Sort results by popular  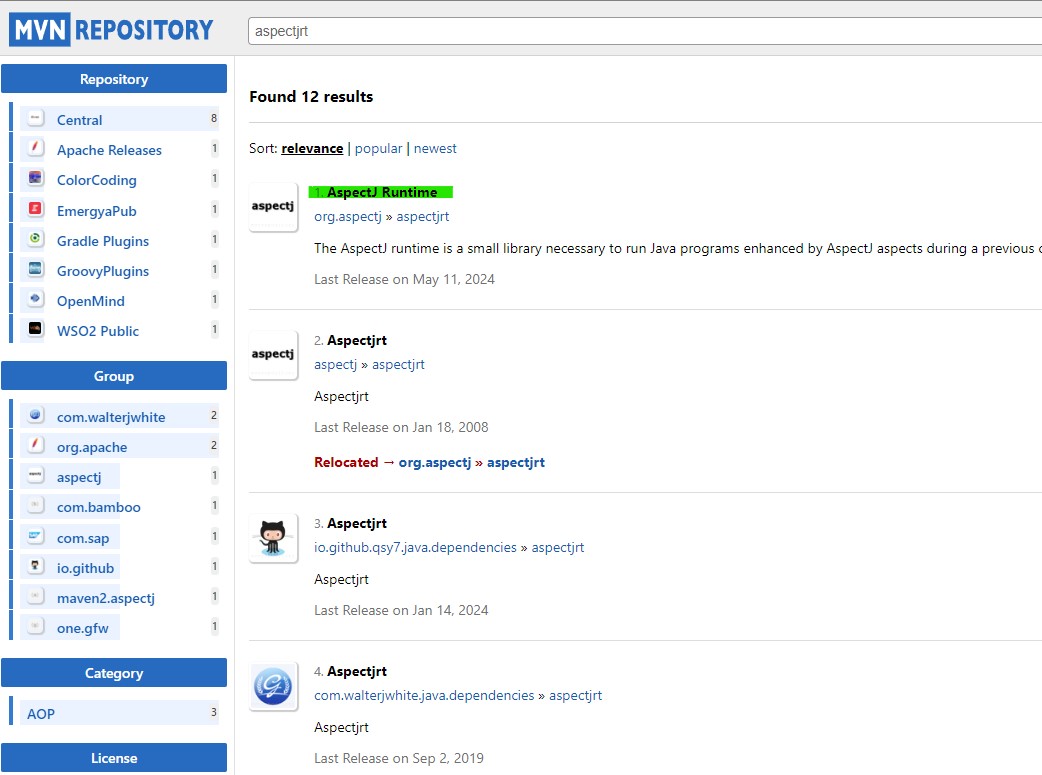click(x=379, y=148)
